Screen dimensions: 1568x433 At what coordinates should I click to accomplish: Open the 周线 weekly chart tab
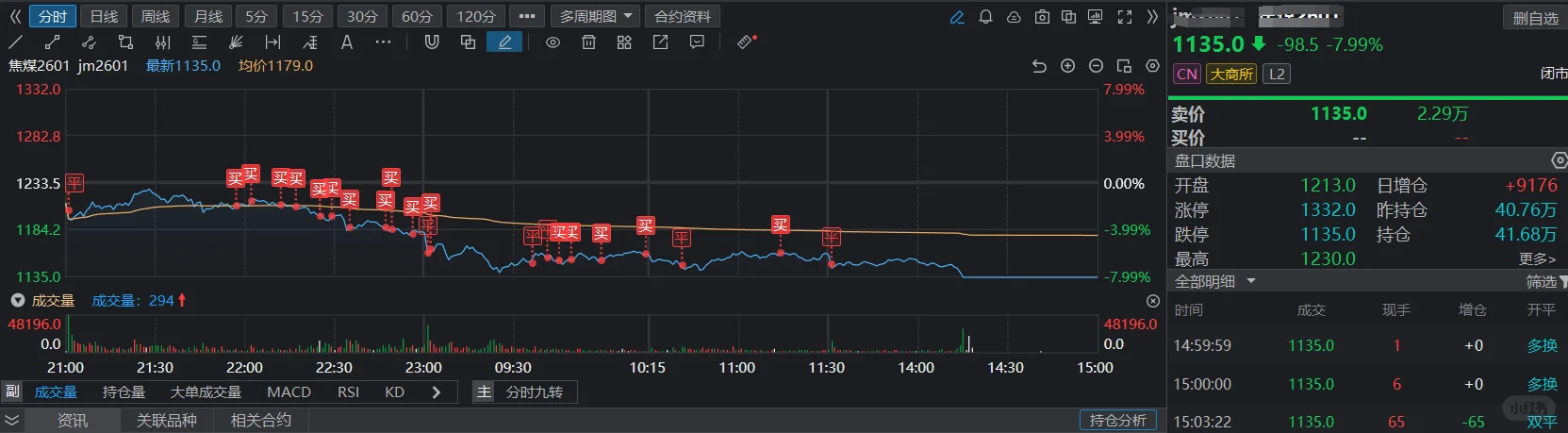(155, 17)
